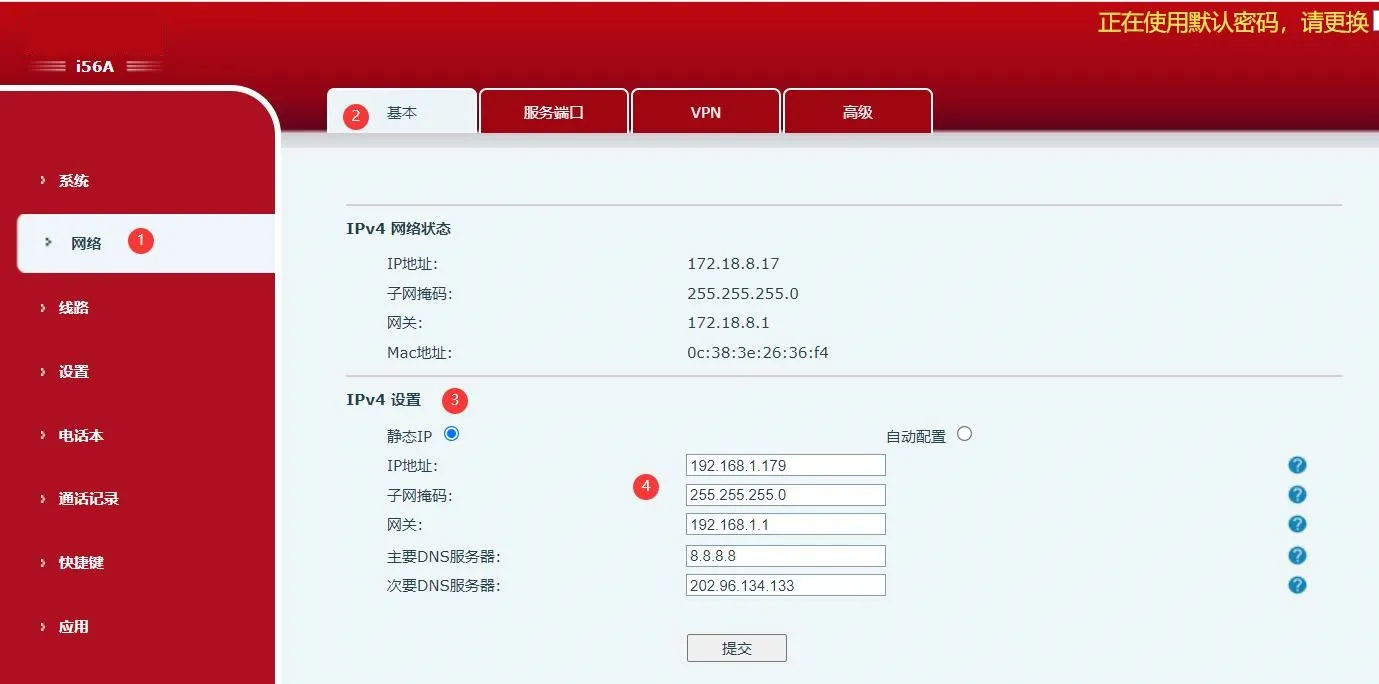Screen dimensions: 1379x684
Task: Enable 自动配置 mode
Action: pos(964,433)
